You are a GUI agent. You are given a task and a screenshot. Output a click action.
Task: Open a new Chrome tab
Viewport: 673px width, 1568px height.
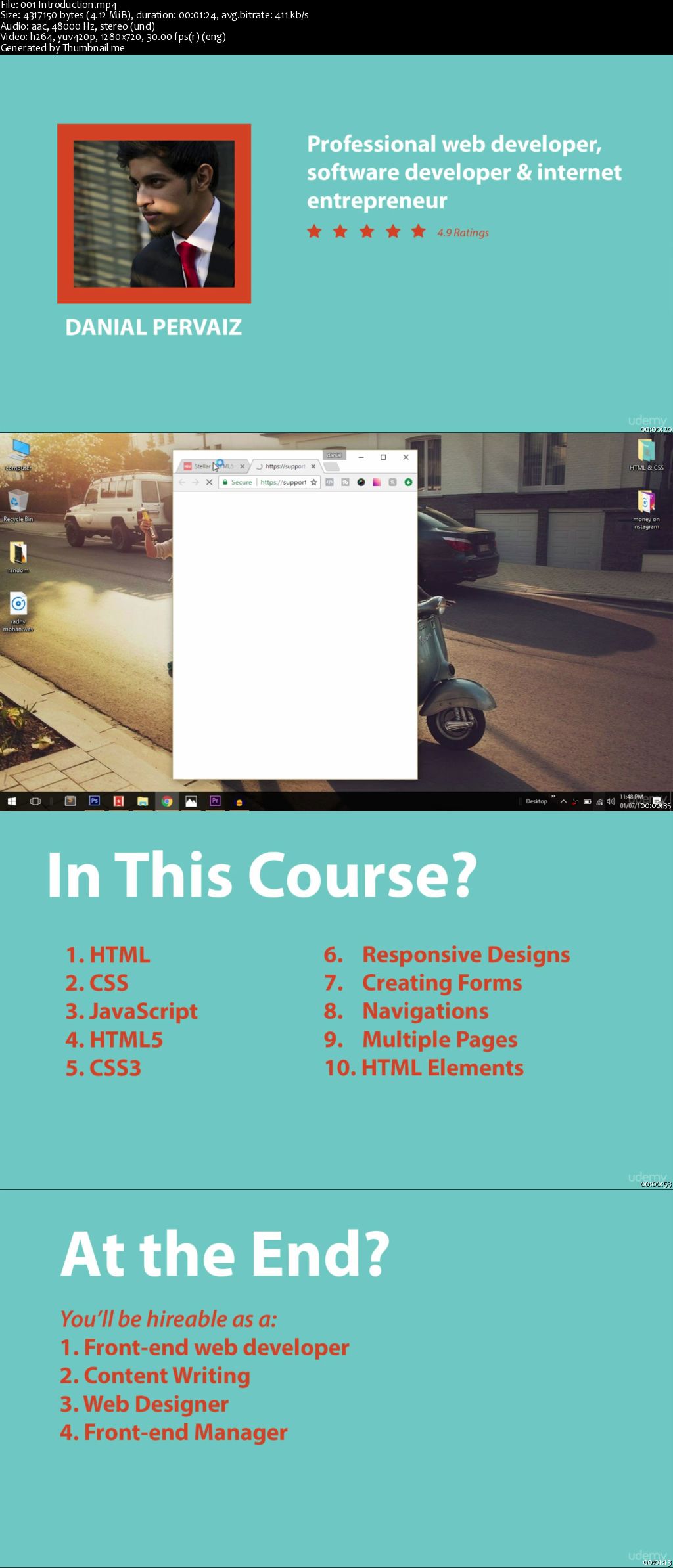[x=333, y=467]
